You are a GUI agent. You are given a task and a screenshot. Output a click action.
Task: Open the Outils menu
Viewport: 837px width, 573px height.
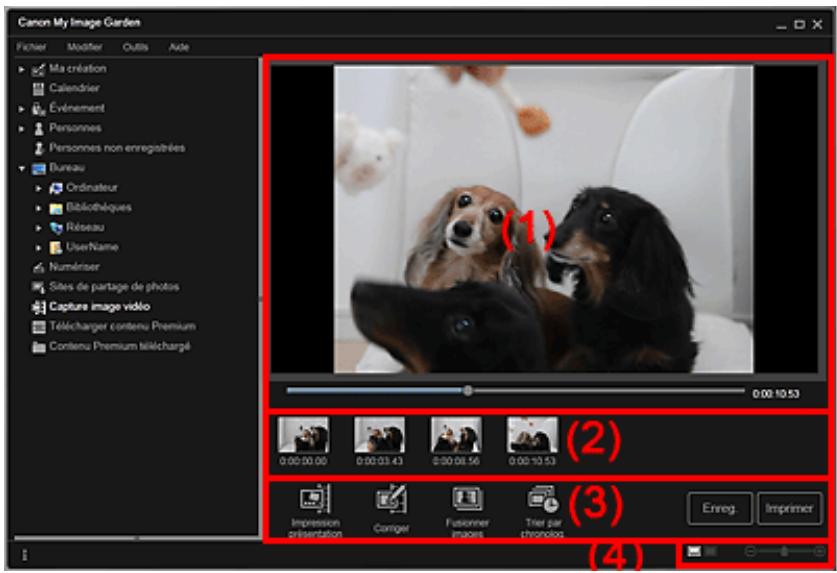tap(135, 47)
